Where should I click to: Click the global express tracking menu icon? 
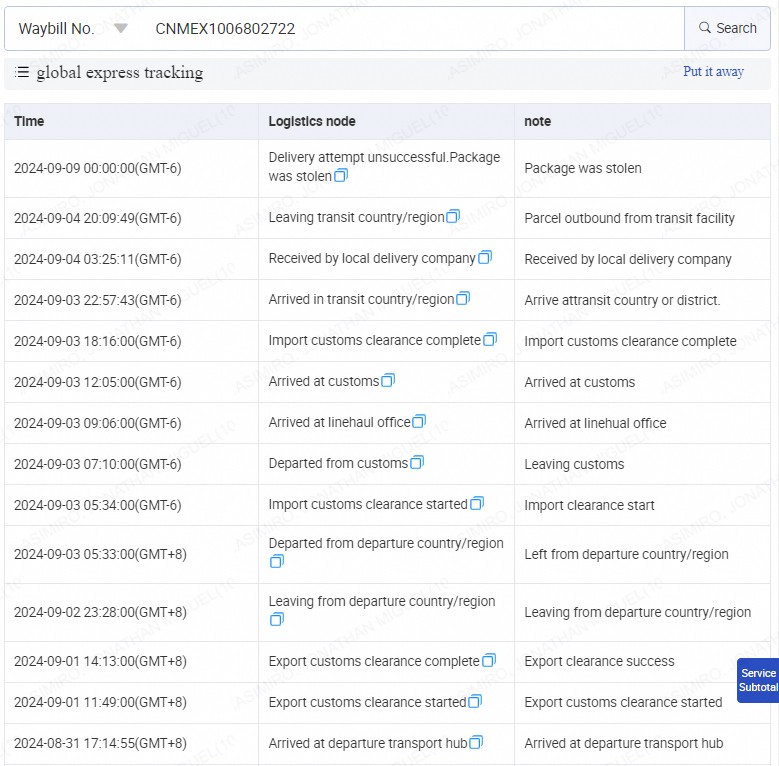[22, 72]
